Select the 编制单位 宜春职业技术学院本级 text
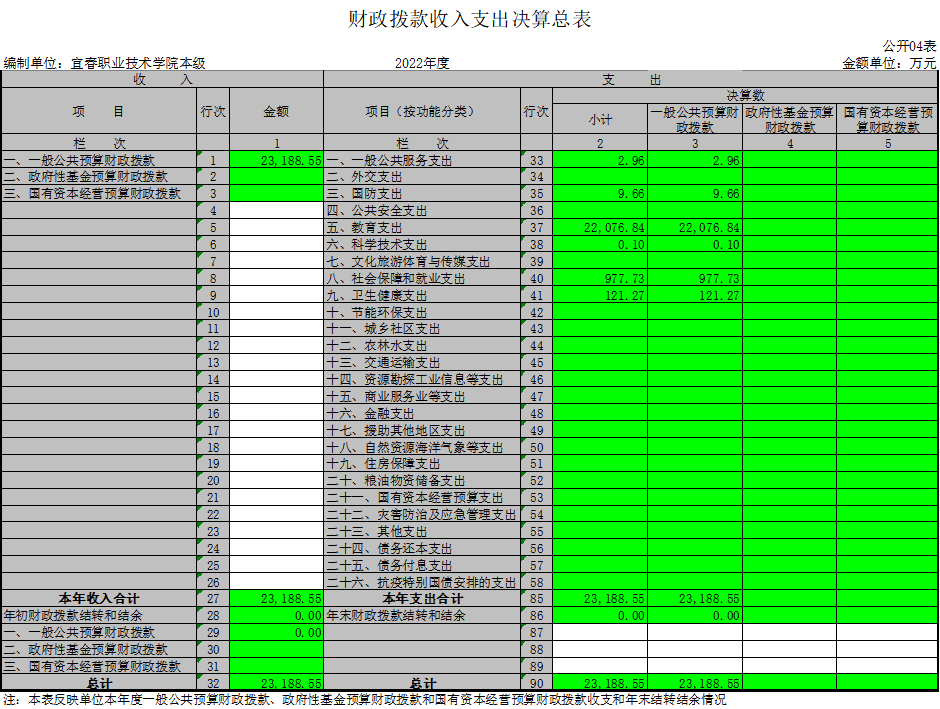 (105, 63)
